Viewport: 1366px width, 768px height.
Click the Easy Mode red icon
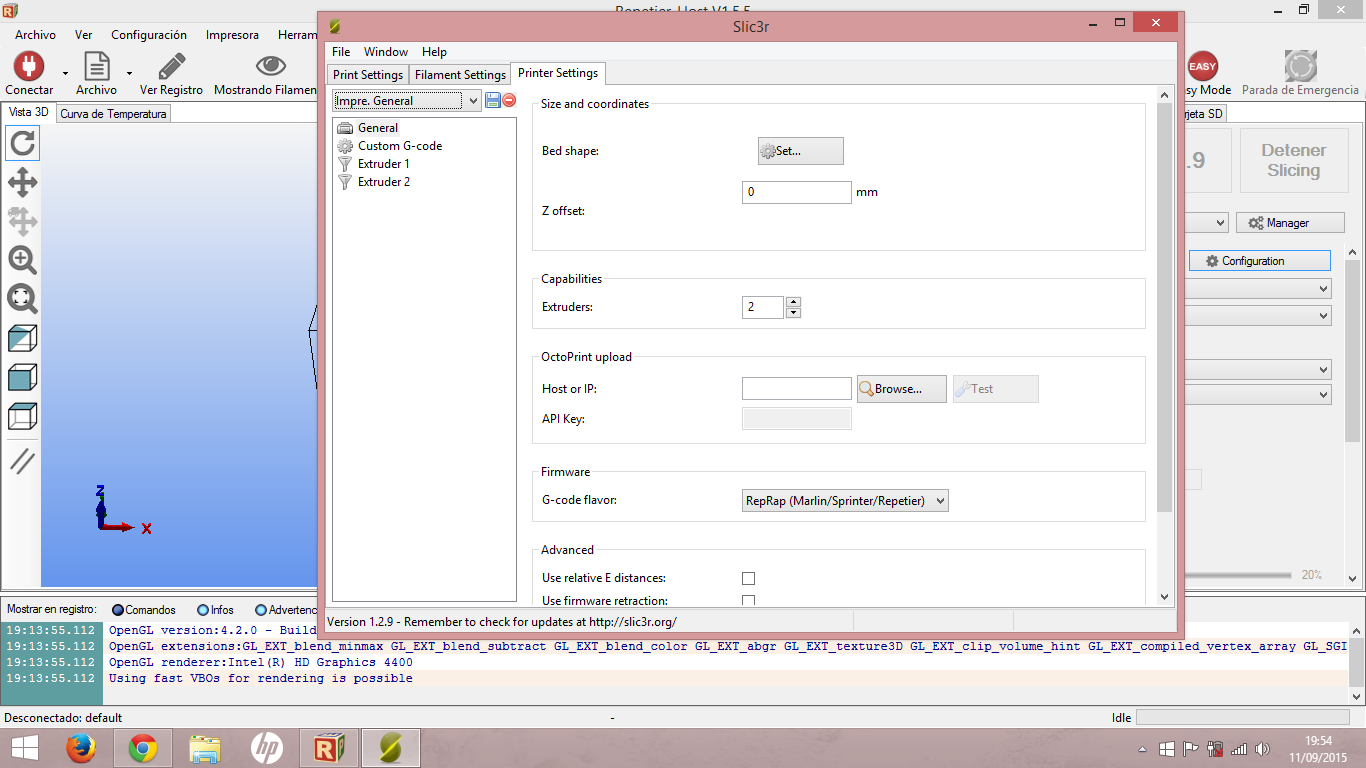tap(1202, 66)
